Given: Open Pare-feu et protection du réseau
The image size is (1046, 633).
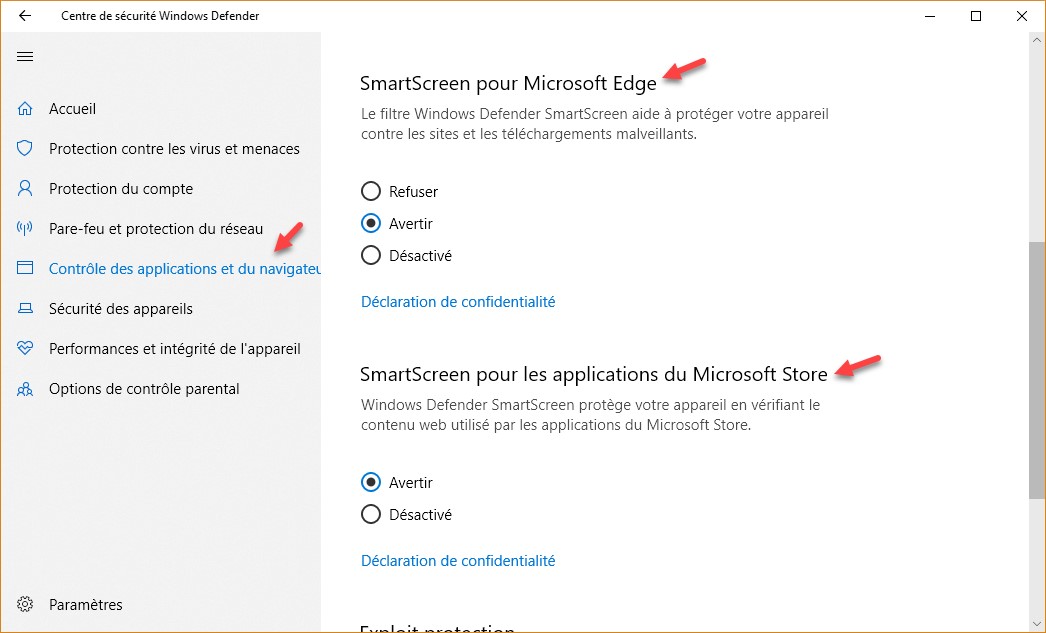Looking at the screenshot, I should pos(156,229).
